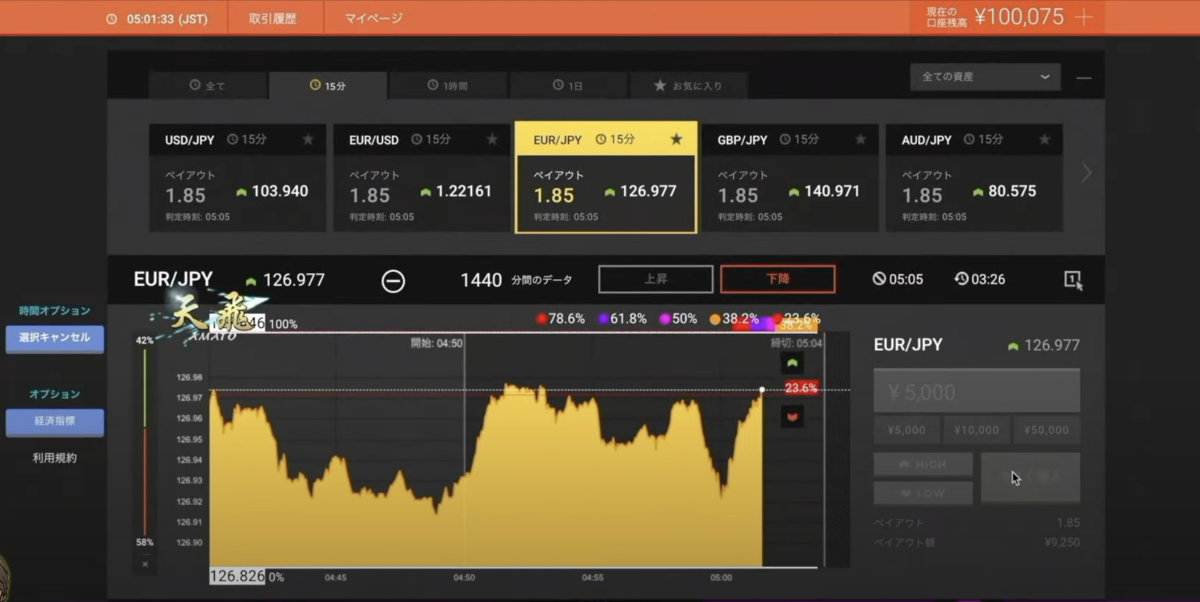Switch to the 1時間 tab
Viewport: 1200px width, 602px height.
pos(448,86)
